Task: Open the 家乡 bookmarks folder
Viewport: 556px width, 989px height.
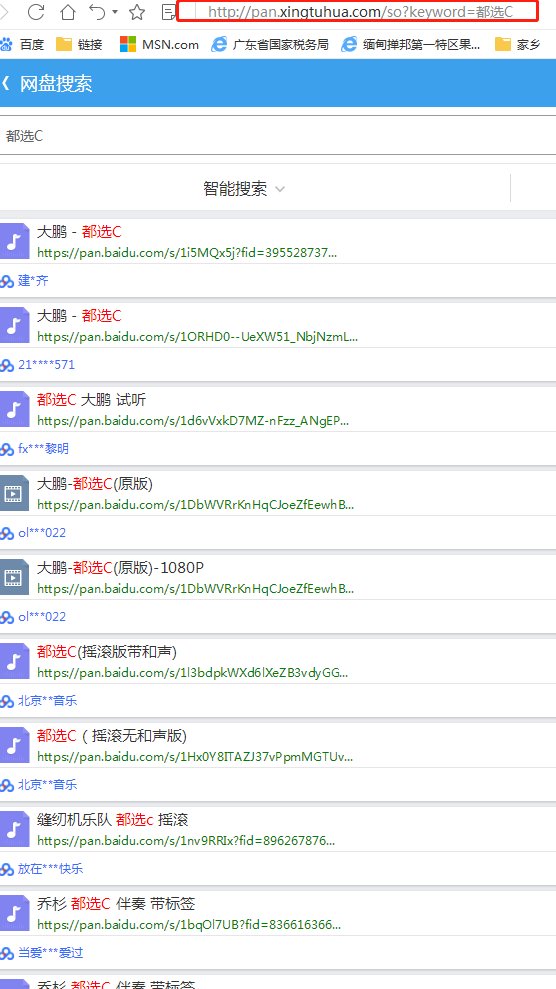Action: (x=518, y=44)
